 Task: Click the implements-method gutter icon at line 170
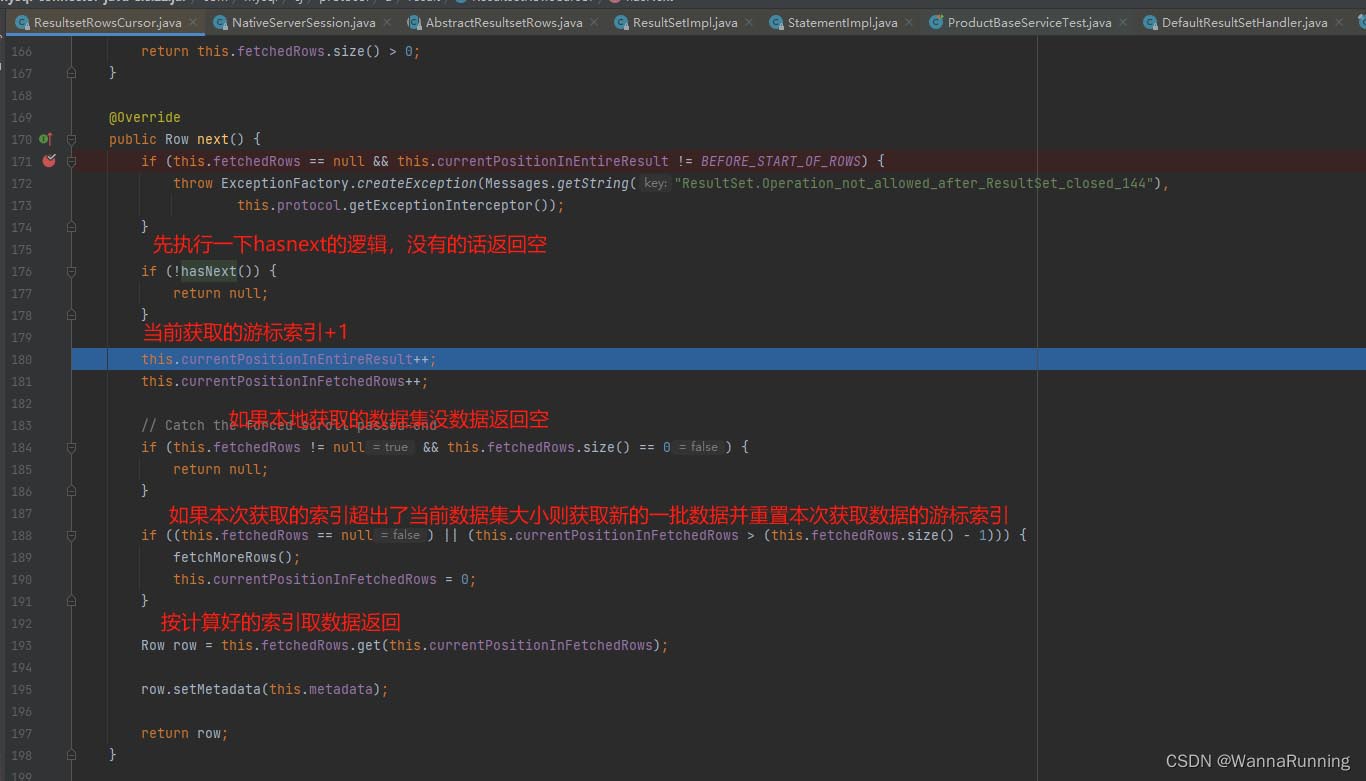coord(47,139)
